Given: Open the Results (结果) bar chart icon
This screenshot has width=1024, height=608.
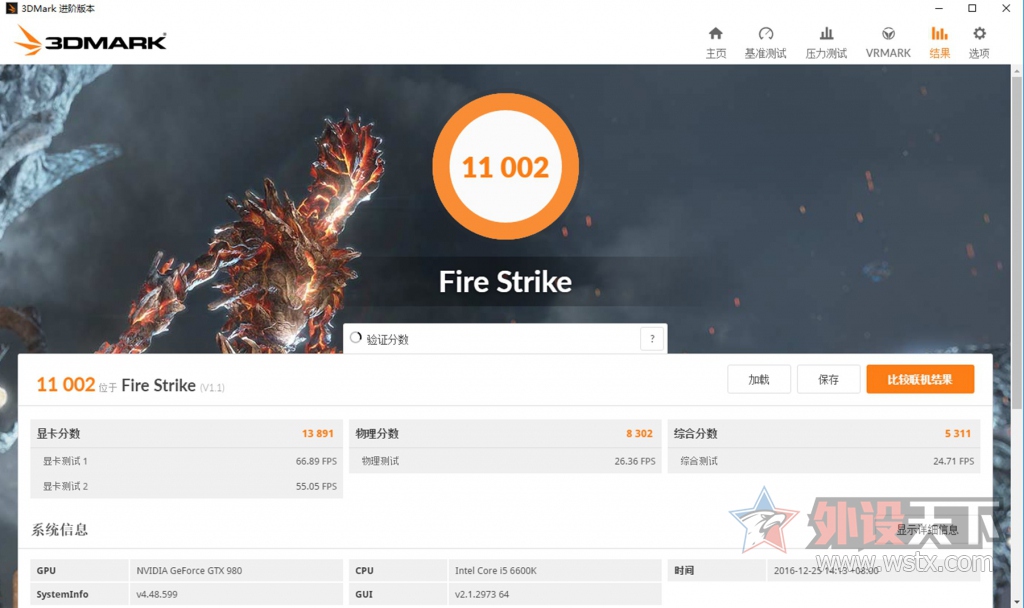Looking at the screenshot, I should click(x=939, y=33).
